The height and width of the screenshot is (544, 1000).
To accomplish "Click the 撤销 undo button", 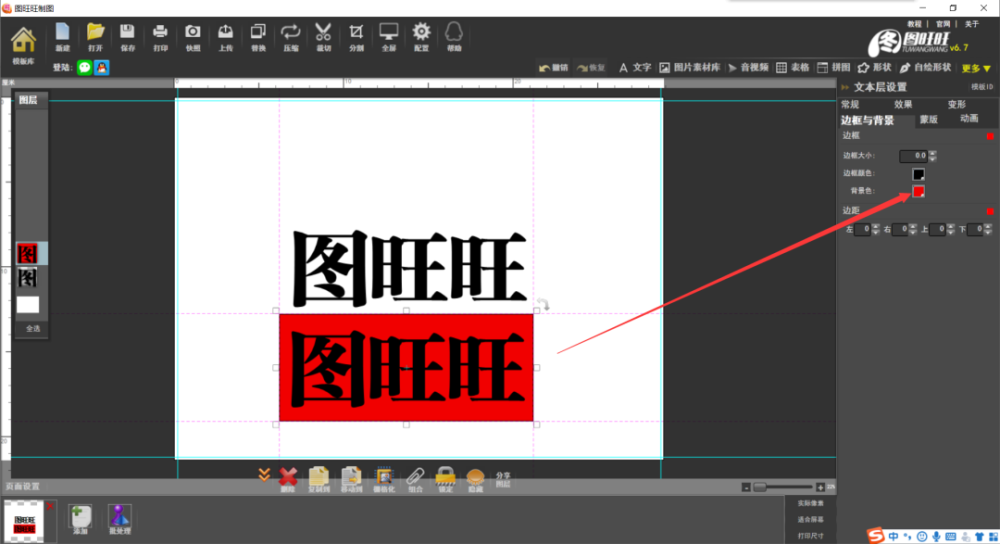I will 554,68.
